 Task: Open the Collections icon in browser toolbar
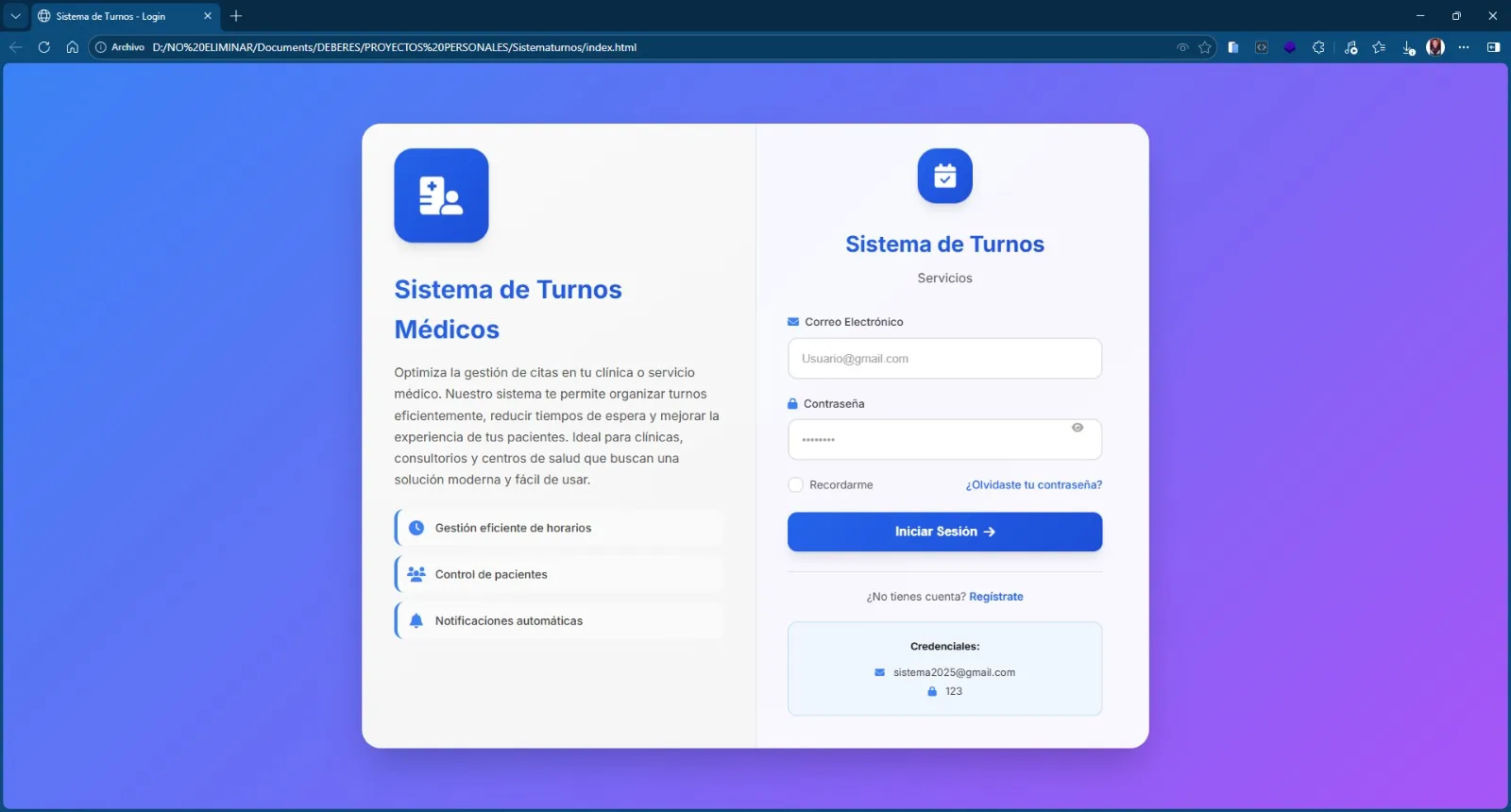[1233, 47]
